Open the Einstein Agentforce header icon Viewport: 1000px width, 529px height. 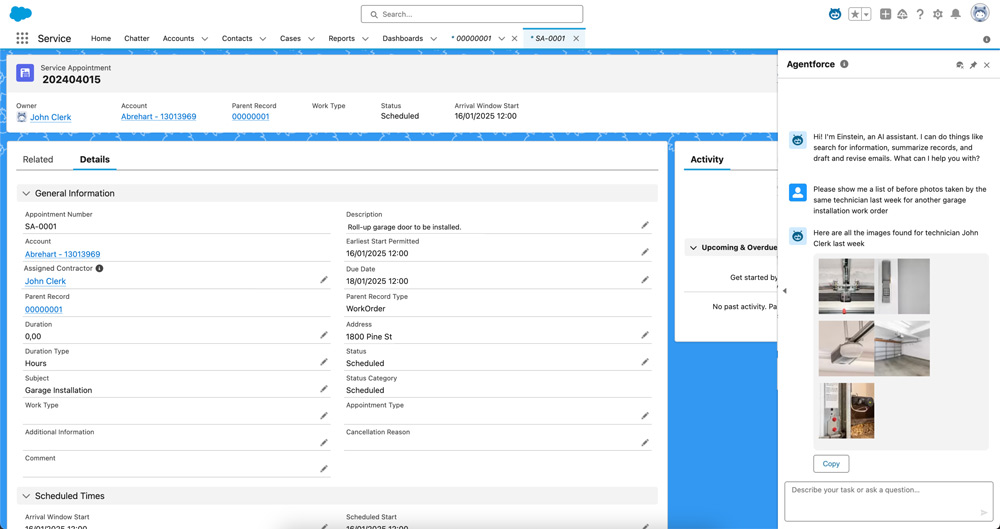[x=834, y=14]
